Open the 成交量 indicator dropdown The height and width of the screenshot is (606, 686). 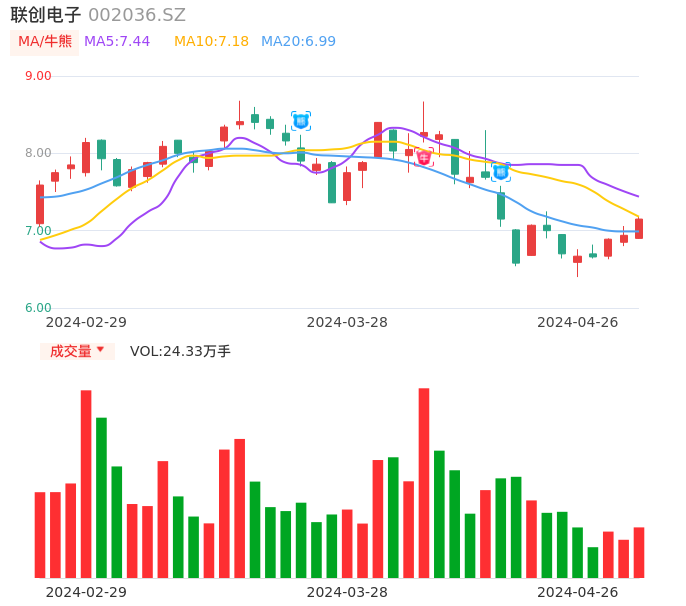tap(77, 351)
